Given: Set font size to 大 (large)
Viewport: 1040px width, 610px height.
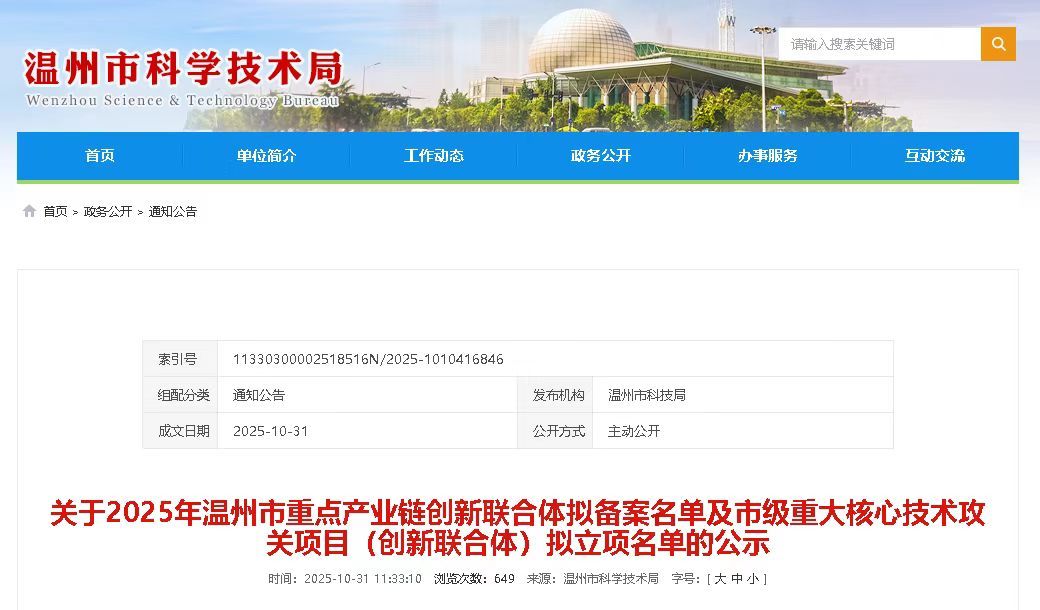Looking at the screenshot, I should click(x=720, y=579).
